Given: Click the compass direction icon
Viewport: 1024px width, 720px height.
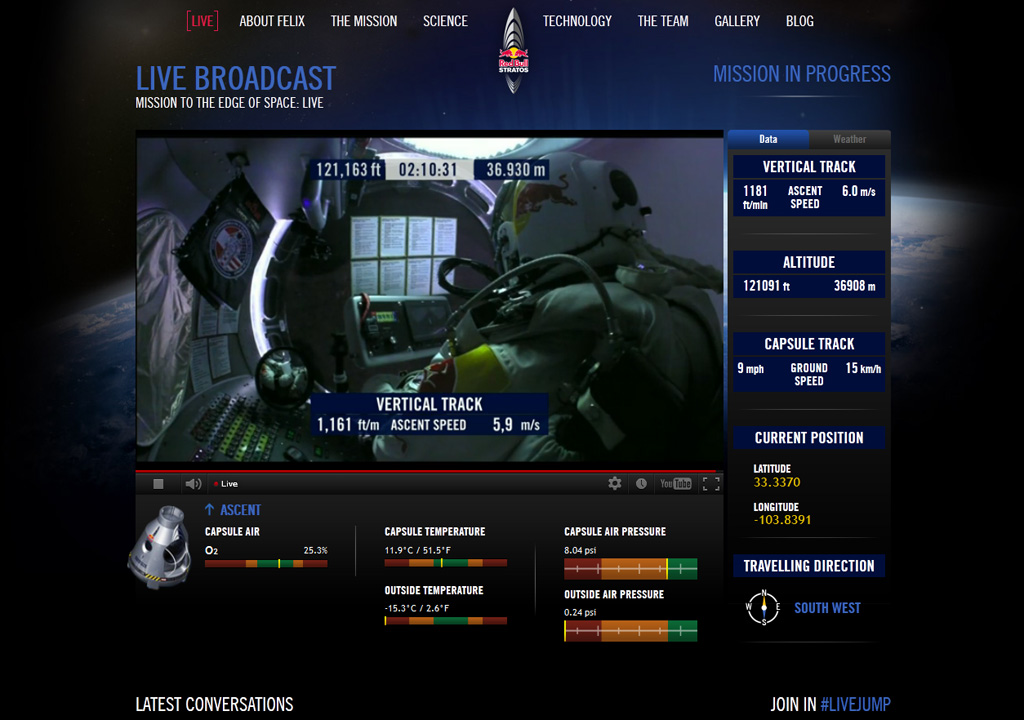Looking at the screenshot, I should (x=763, y=608).
